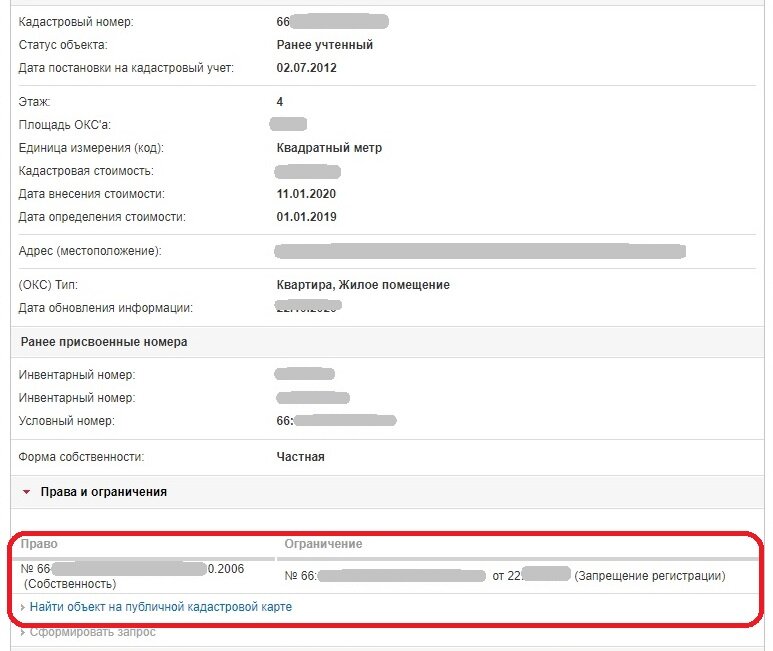Select the type value "Квартира, Жилое помещение"
This screenshot has height=651, width=773.
363,285
